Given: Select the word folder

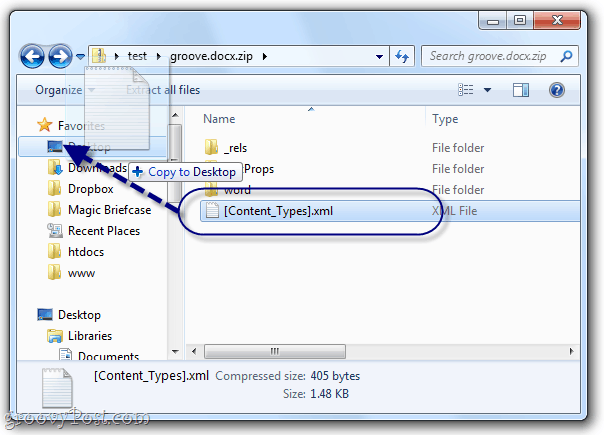Looking at the screenshot, I should (237, 190).
